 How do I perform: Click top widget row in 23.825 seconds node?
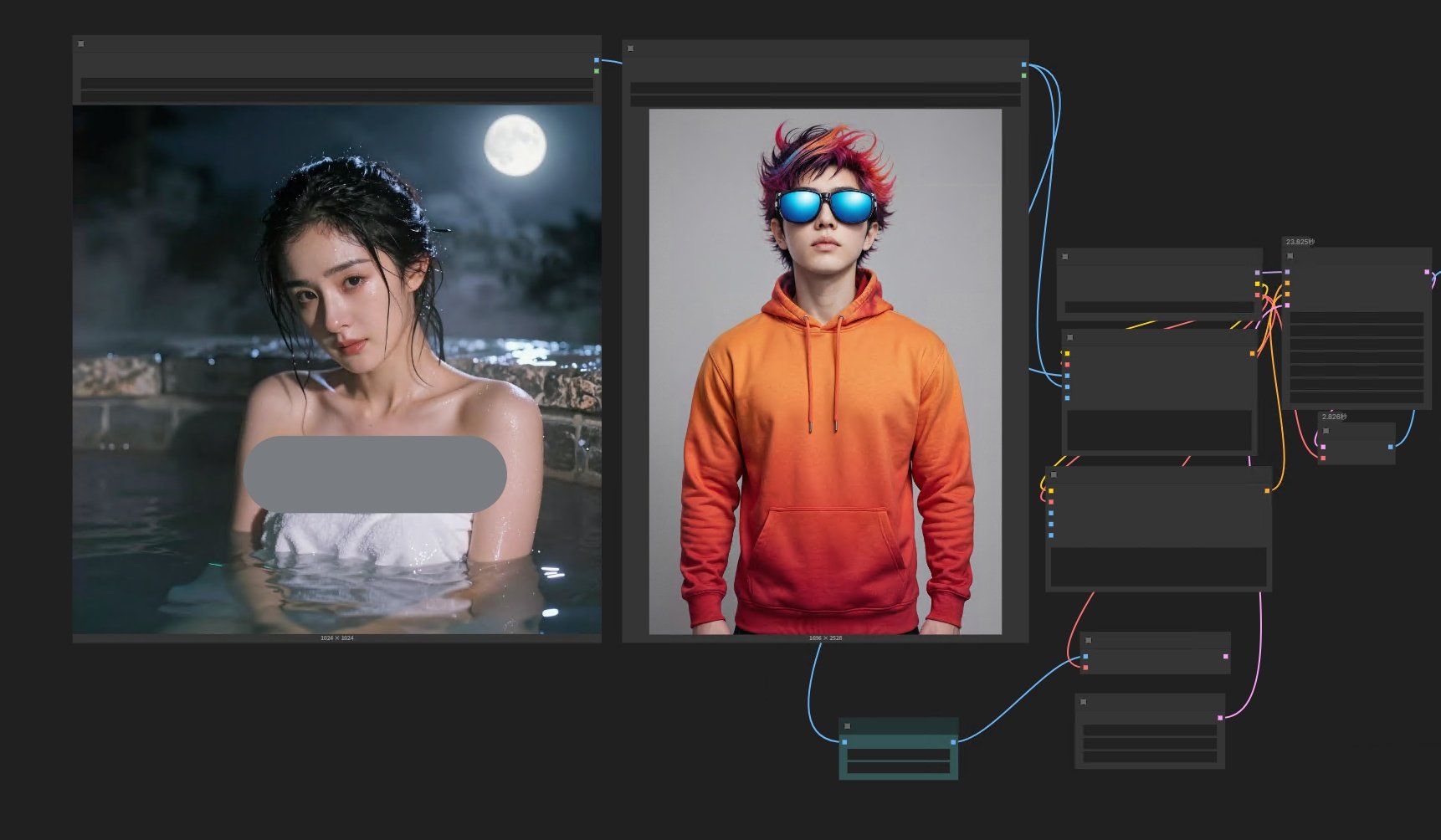1356,318
